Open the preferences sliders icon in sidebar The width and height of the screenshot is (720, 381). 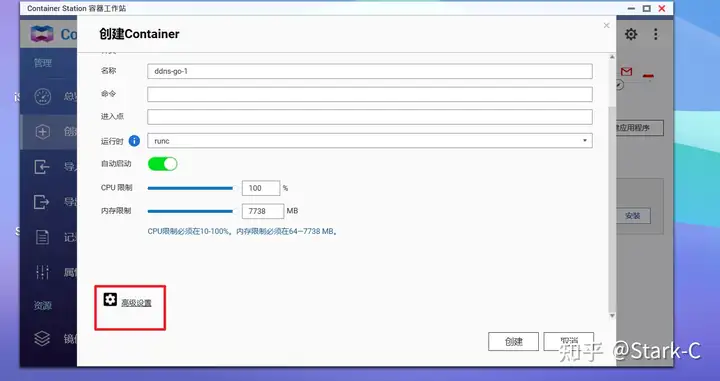pos(42,272)
